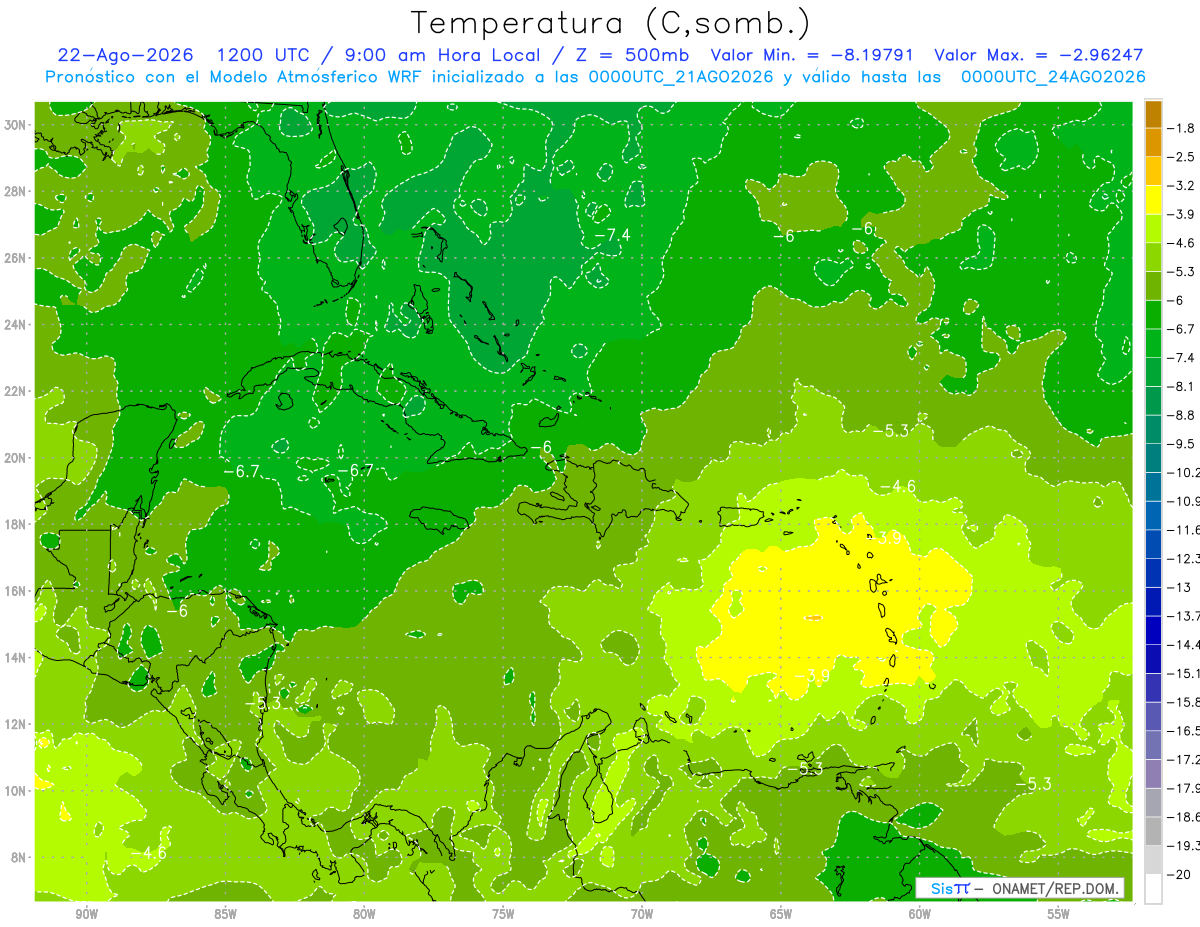1200x927 pixels.
Task: Click the '-8.8' colorbar value label
Action: point(1182,415)
